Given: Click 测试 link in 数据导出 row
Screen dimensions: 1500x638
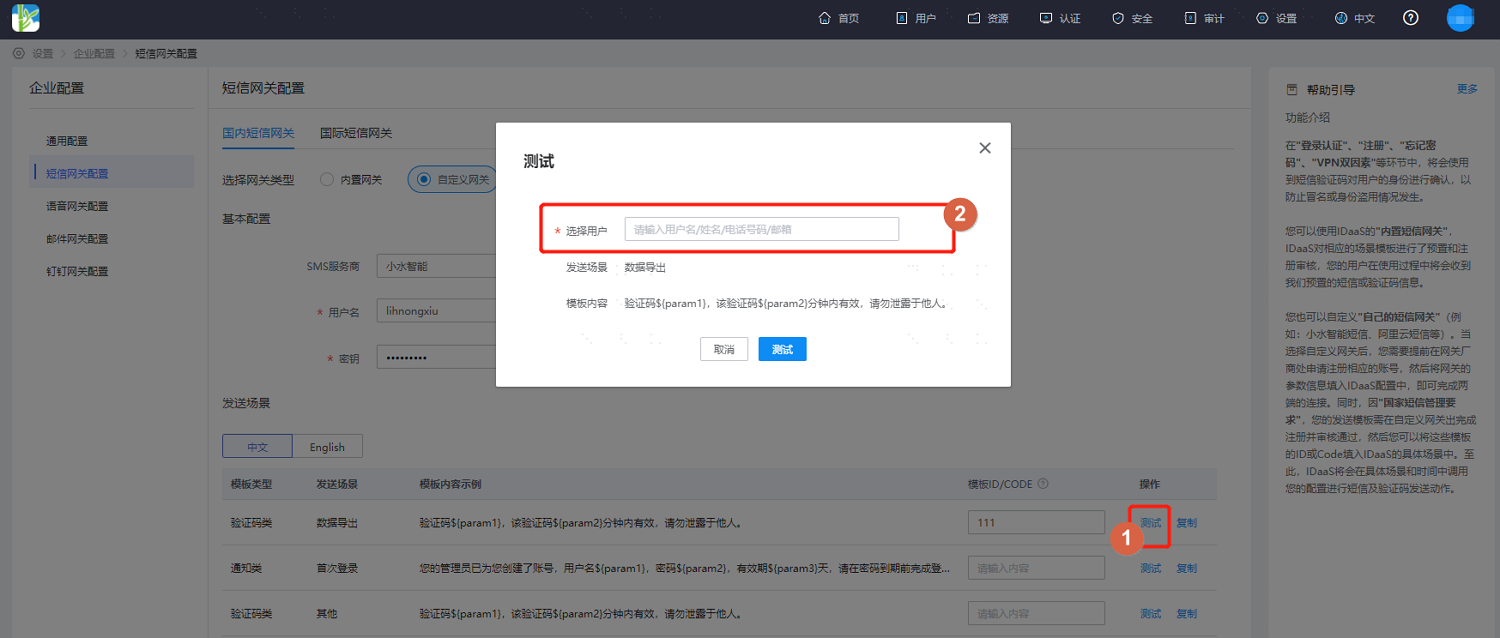Looking at the screenshot, I should pos(1151,522).
